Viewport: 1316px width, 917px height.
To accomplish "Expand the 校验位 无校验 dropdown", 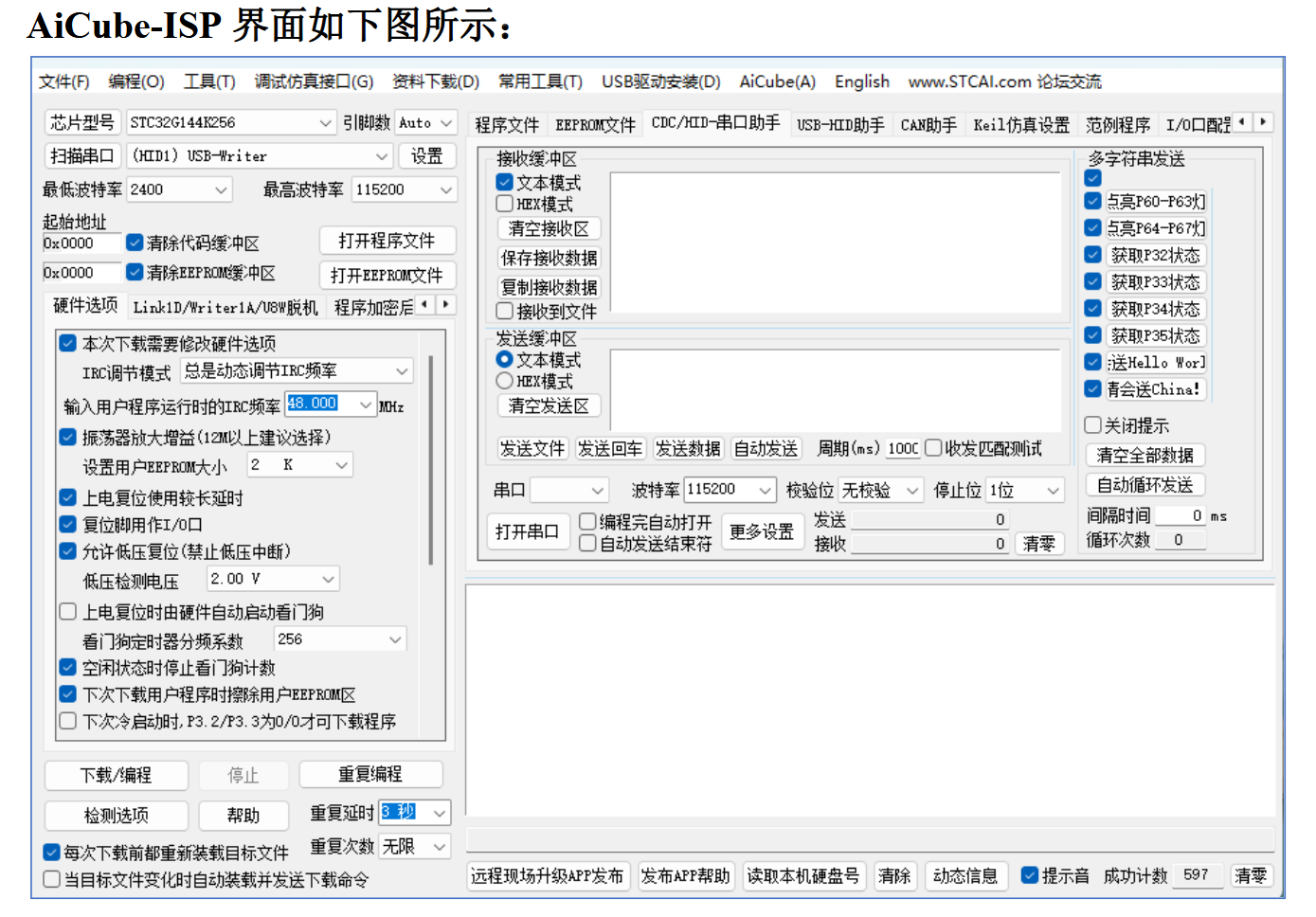I will [911, 490].
